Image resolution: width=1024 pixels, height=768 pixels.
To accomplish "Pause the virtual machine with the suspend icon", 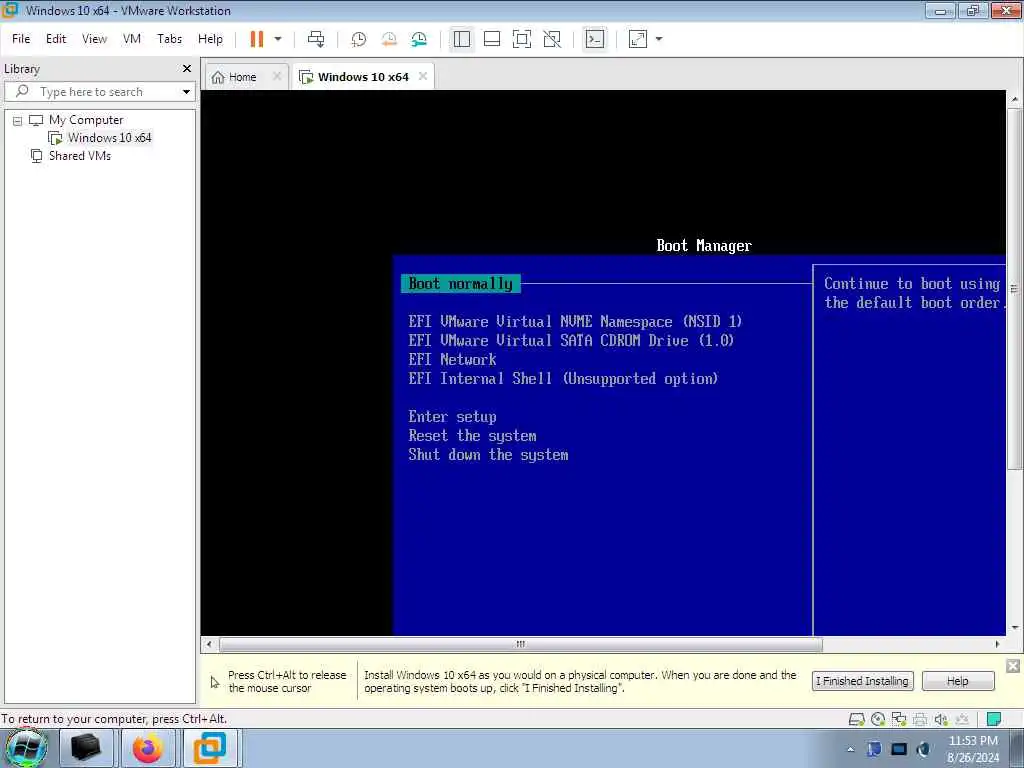I will point(257,39).
